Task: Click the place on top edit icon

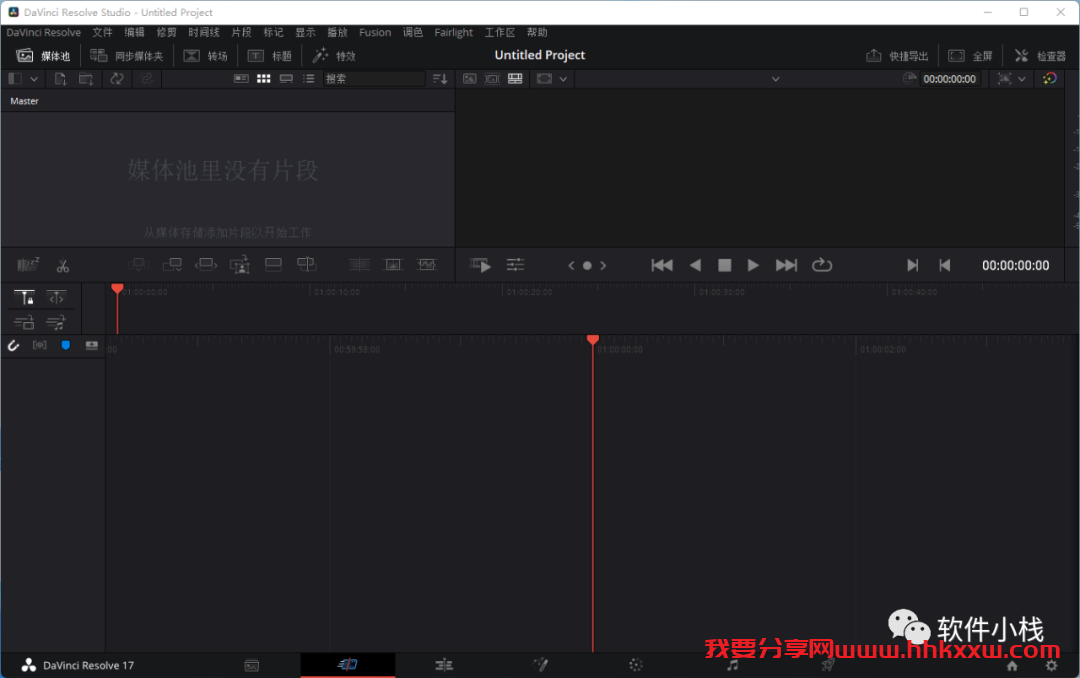Action: pyautogui.click(x=273, y=265)
